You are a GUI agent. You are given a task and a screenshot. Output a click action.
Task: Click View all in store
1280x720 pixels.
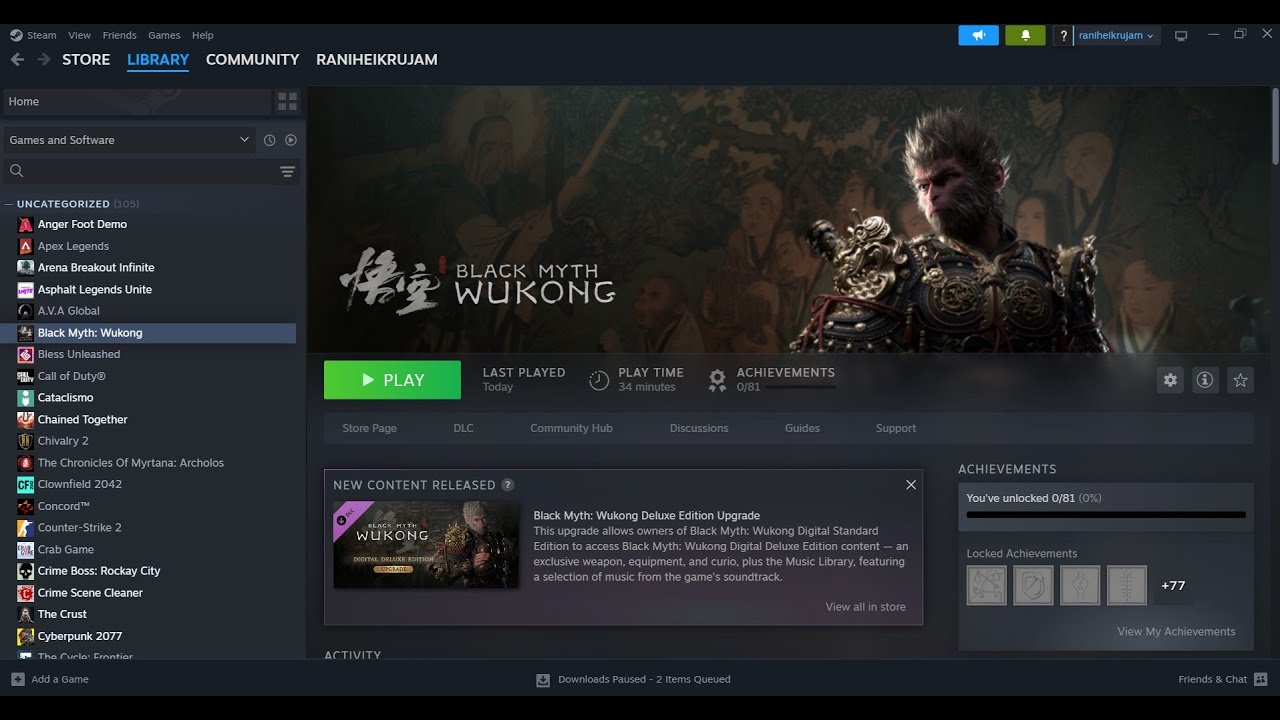click(866, 607)
